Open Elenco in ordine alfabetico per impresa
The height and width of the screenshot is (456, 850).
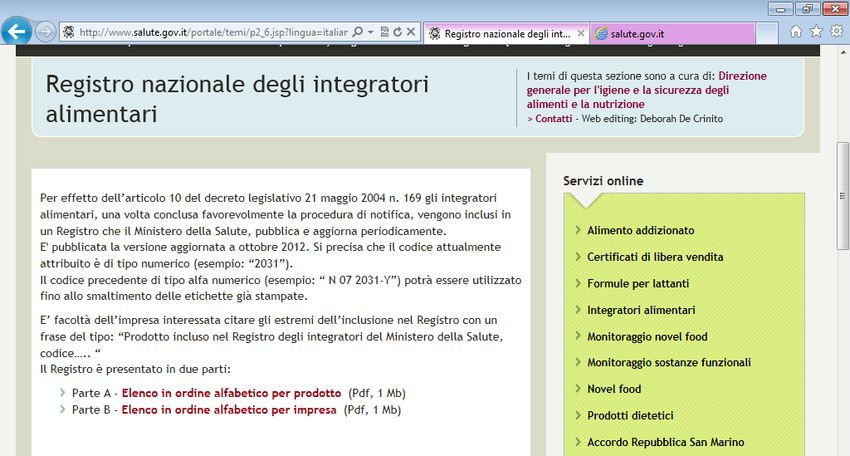tap(229, 410)
